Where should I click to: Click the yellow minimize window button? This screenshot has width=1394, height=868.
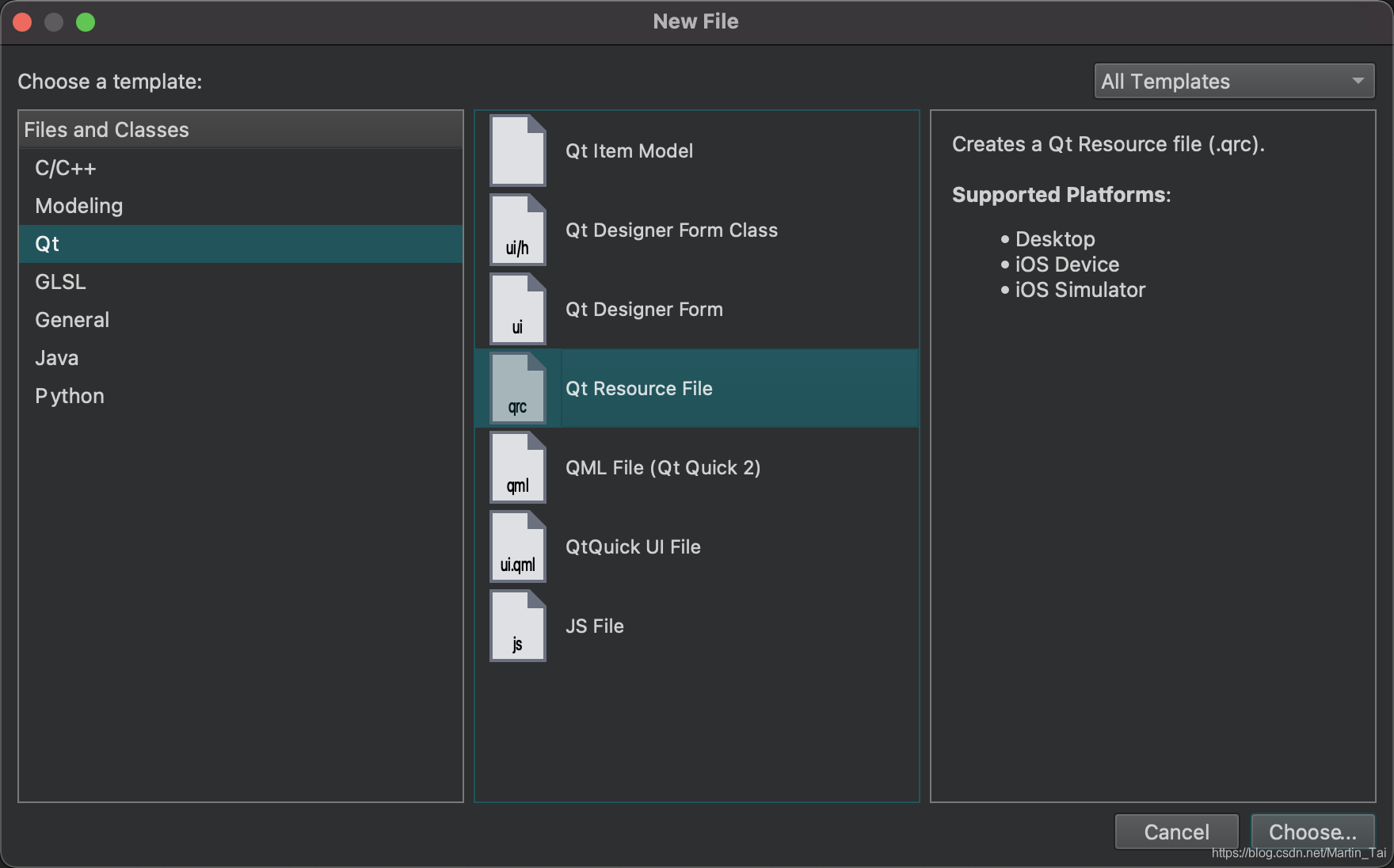54,22
